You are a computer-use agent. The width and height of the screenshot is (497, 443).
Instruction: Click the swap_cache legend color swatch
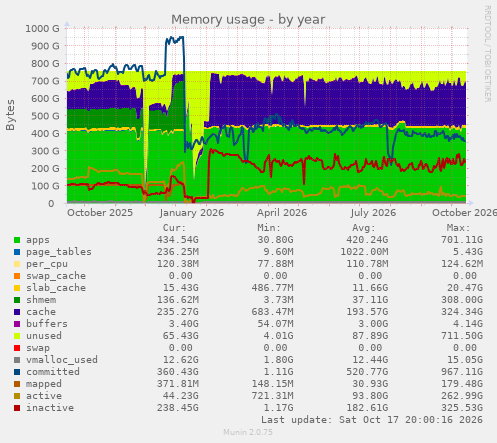click(x=17, y=276)
